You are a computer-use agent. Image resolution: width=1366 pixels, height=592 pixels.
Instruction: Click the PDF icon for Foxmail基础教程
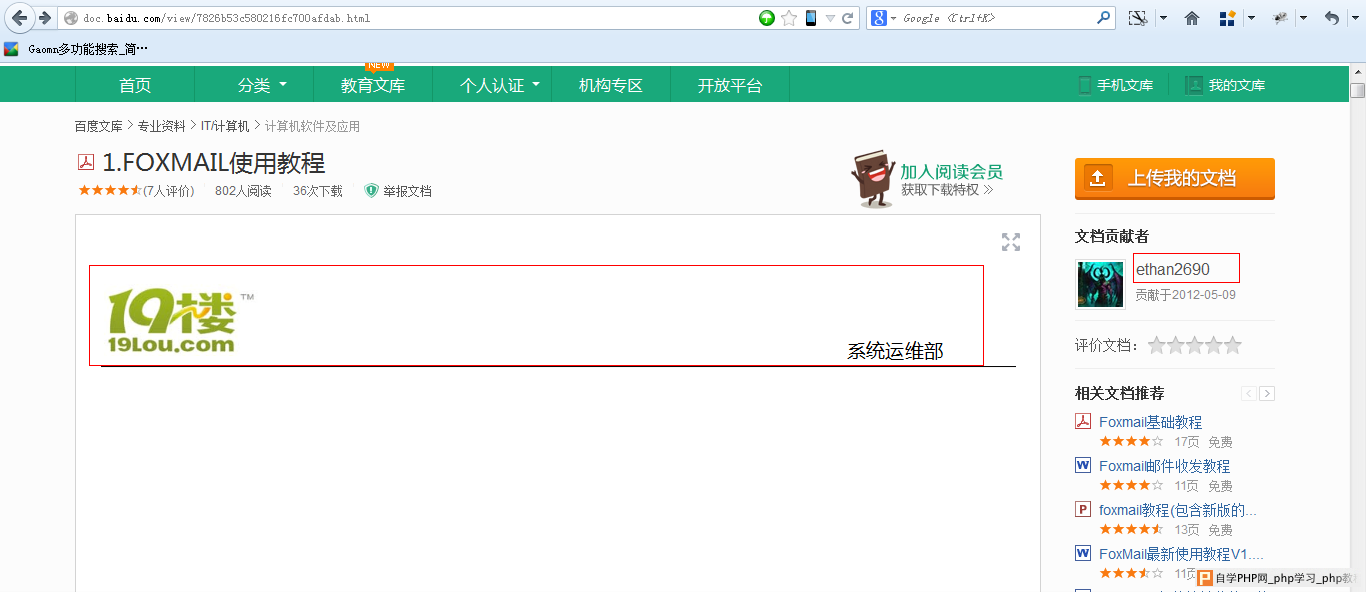pyautogui.click(x=1083, y=421)
